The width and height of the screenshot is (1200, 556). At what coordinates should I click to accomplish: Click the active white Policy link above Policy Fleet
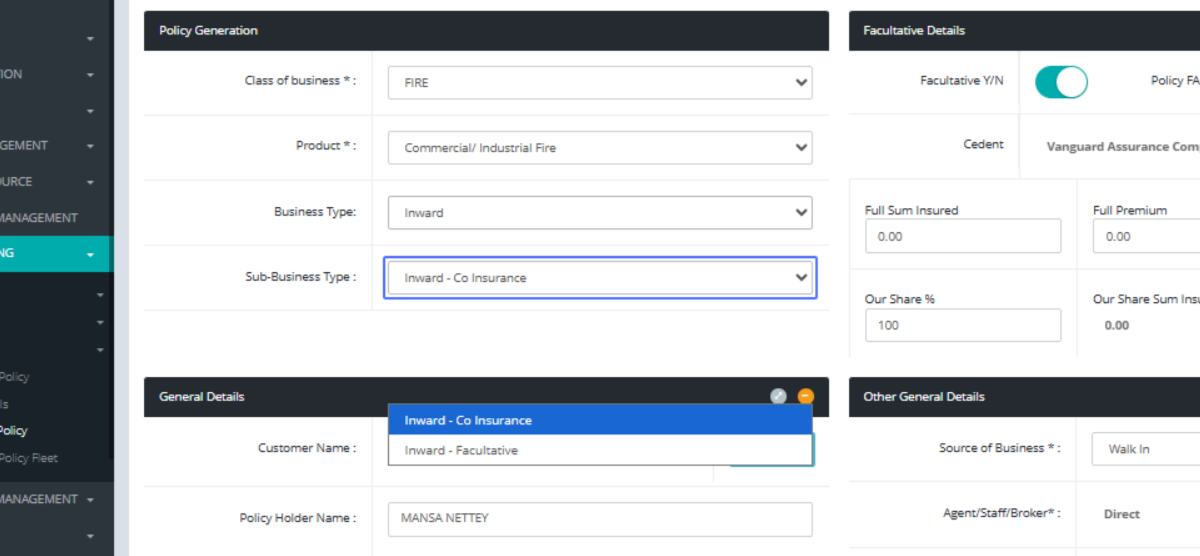(x=14, y=430)
